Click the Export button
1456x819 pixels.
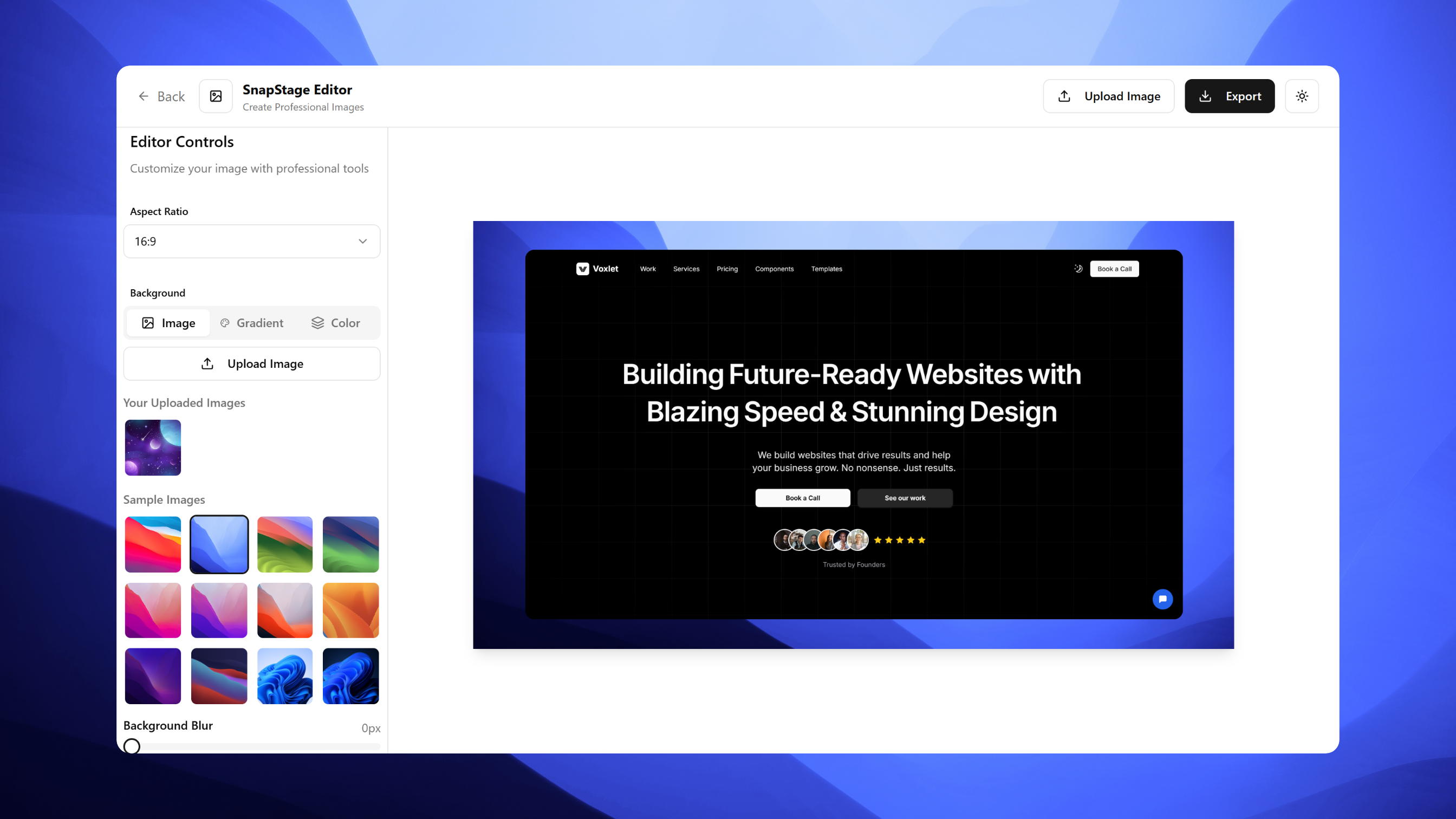[x=1230, y=96]
